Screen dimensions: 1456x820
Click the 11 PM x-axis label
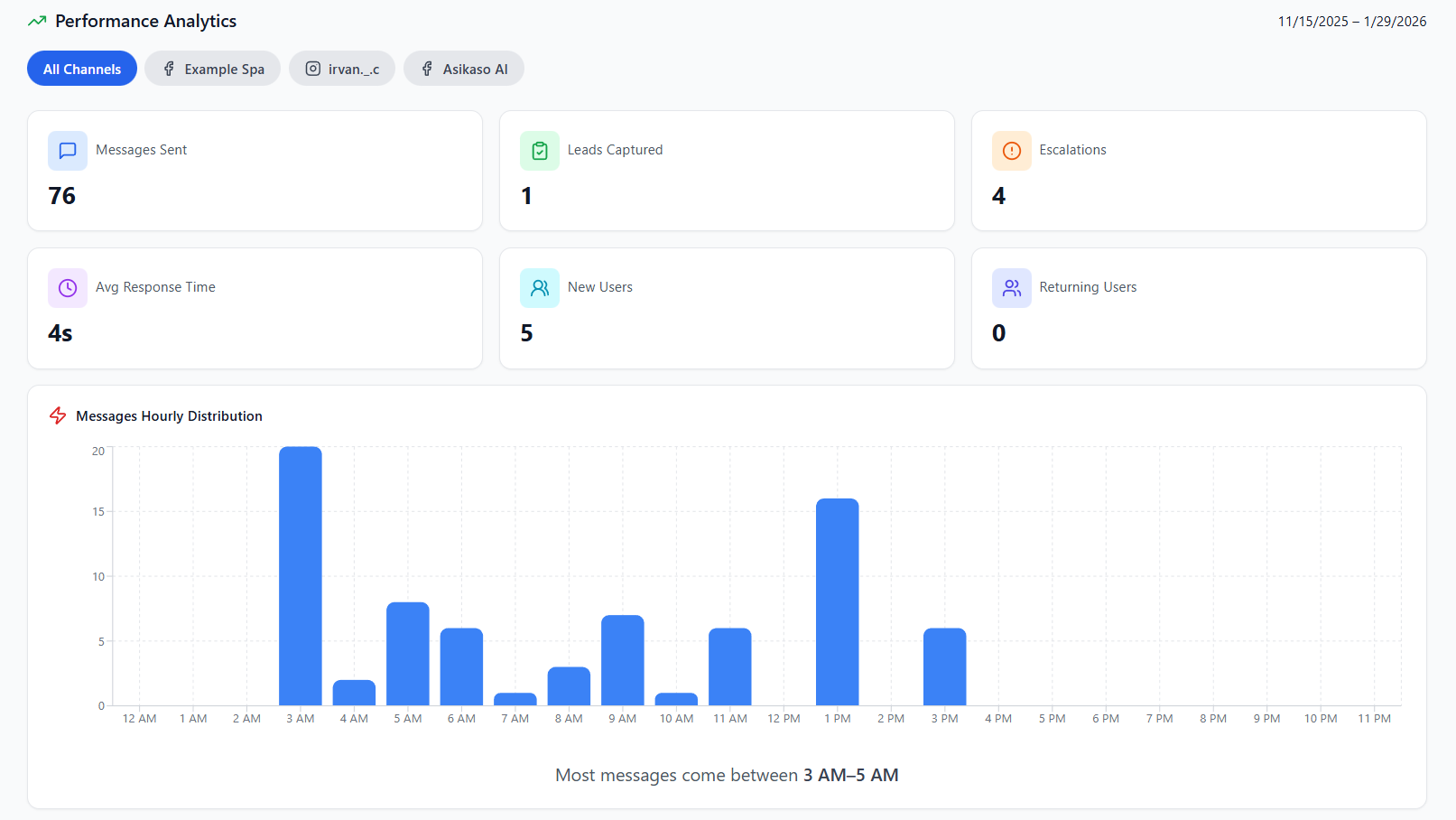(x=1375, y=719)
